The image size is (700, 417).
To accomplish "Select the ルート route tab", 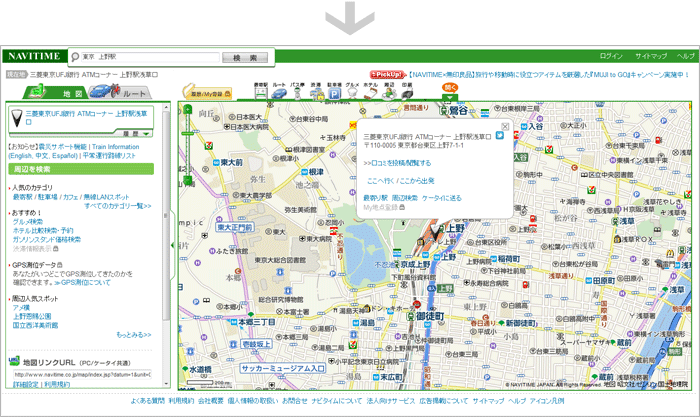I will (x=121, y=92).
